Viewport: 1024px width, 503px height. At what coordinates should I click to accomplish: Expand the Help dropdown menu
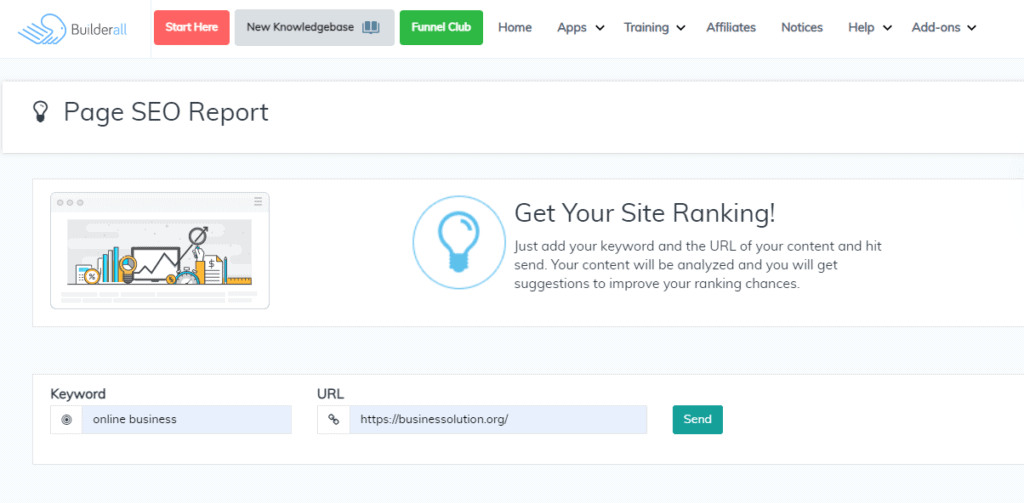[x=870, y=27]
